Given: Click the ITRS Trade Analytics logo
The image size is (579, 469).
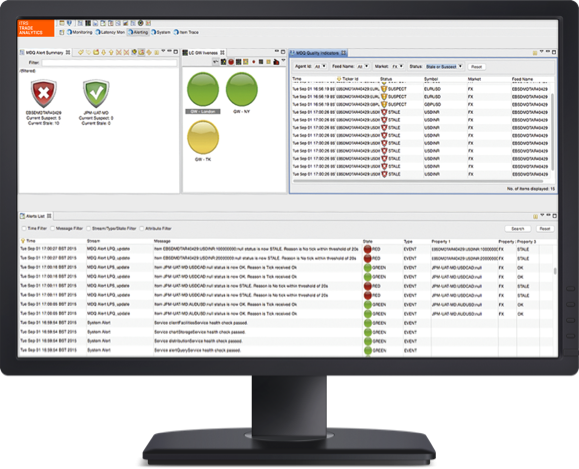Looking at the screenshot, I should point(36,28).
